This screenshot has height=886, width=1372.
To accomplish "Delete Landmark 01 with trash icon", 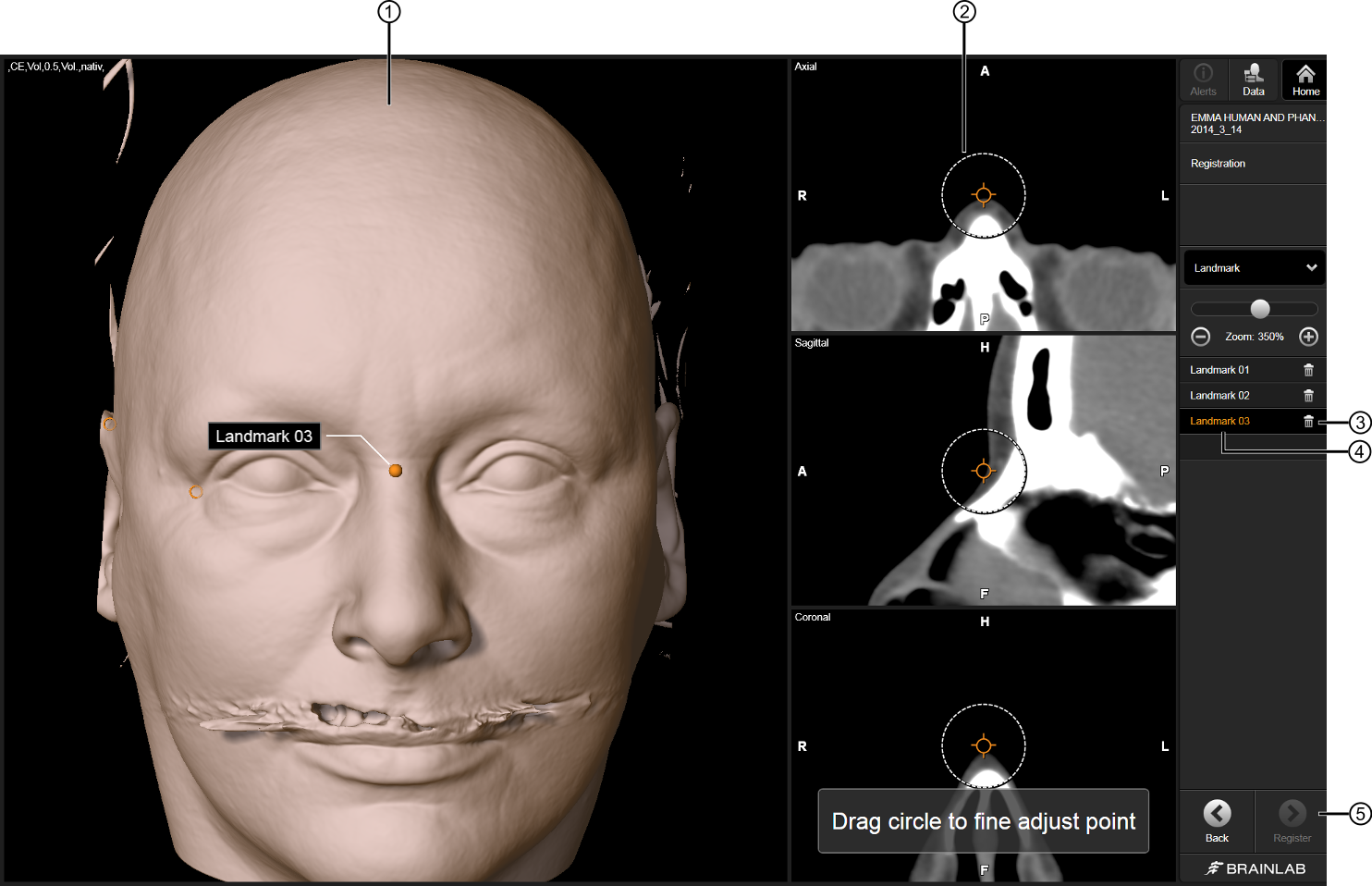I will tap(1308, 370).
